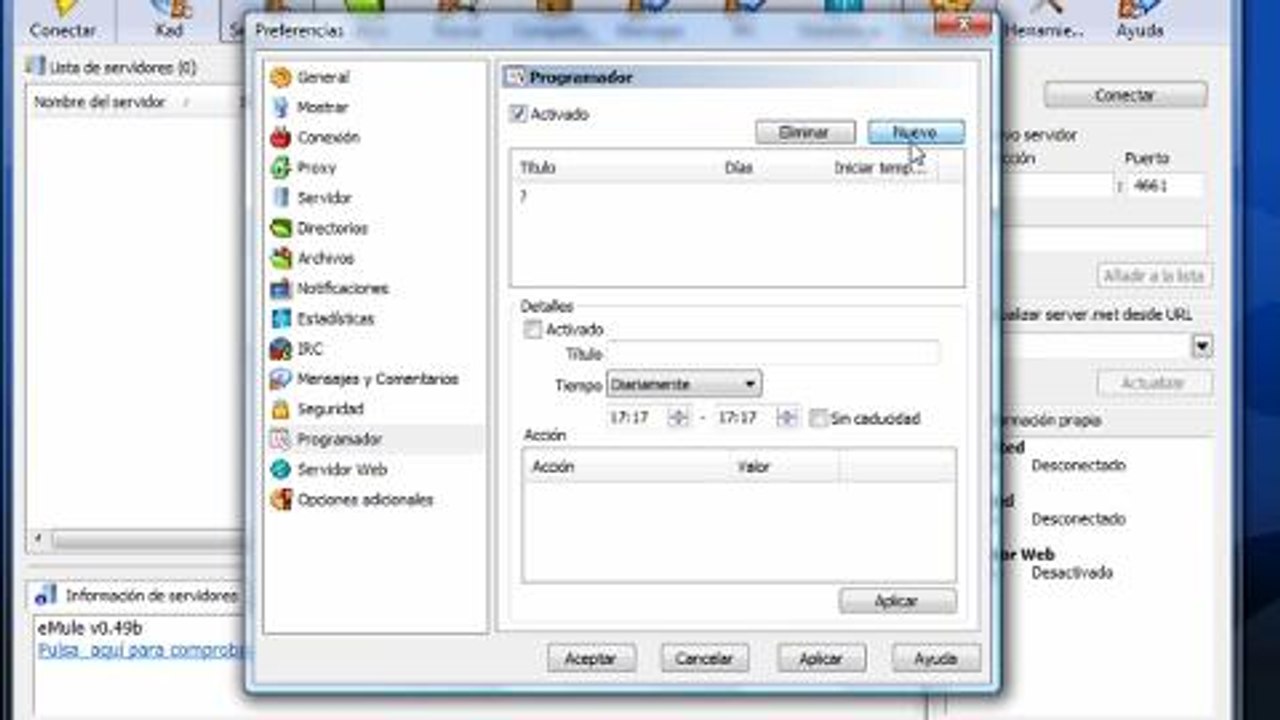Click the Días column header

pos(773,168)
